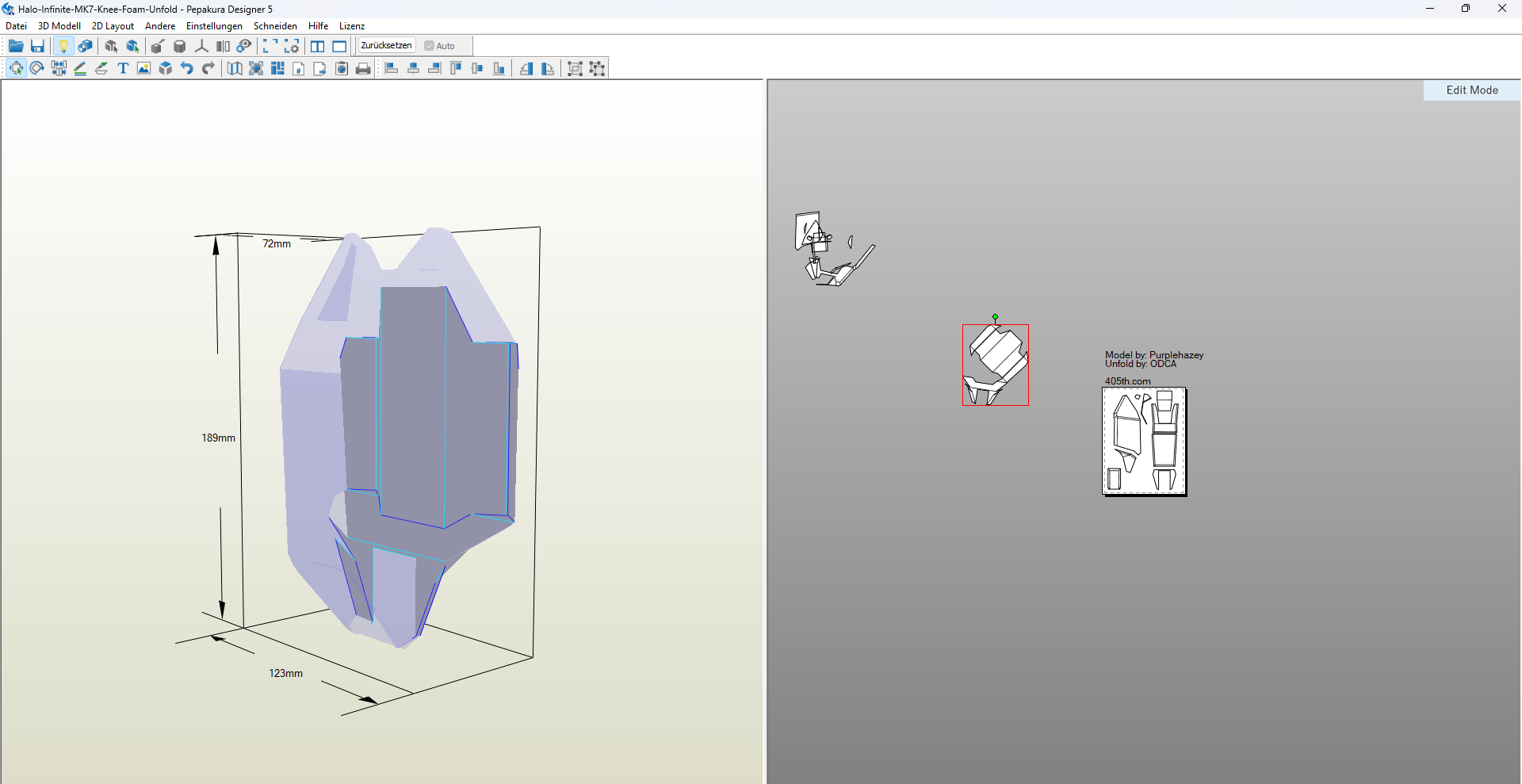This screenshot has height=784, width=1522.
Task: Select the move-parts selection tool
Action: pos(16,68)
